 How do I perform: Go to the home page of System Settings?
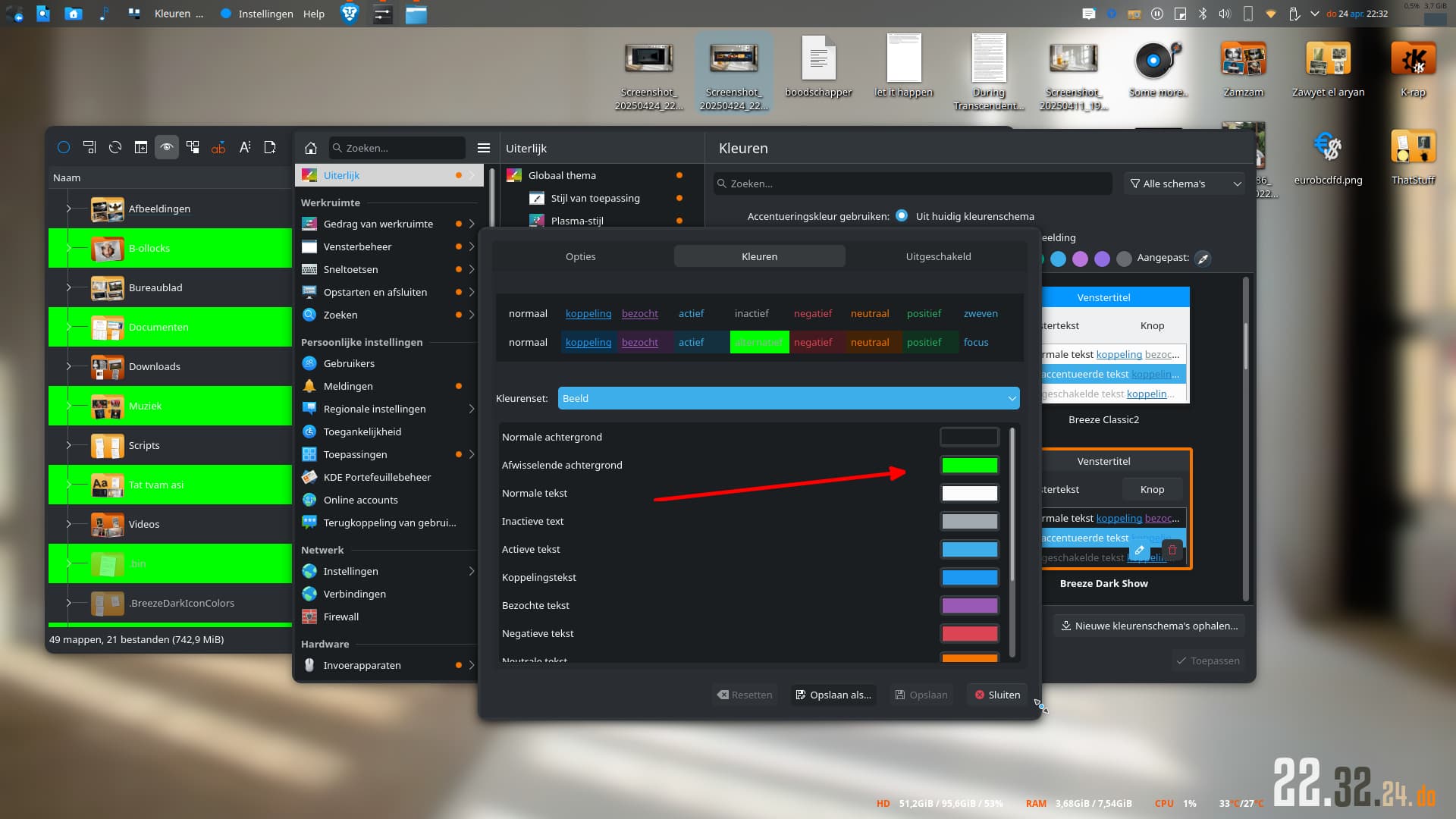(x=311, y=148)
